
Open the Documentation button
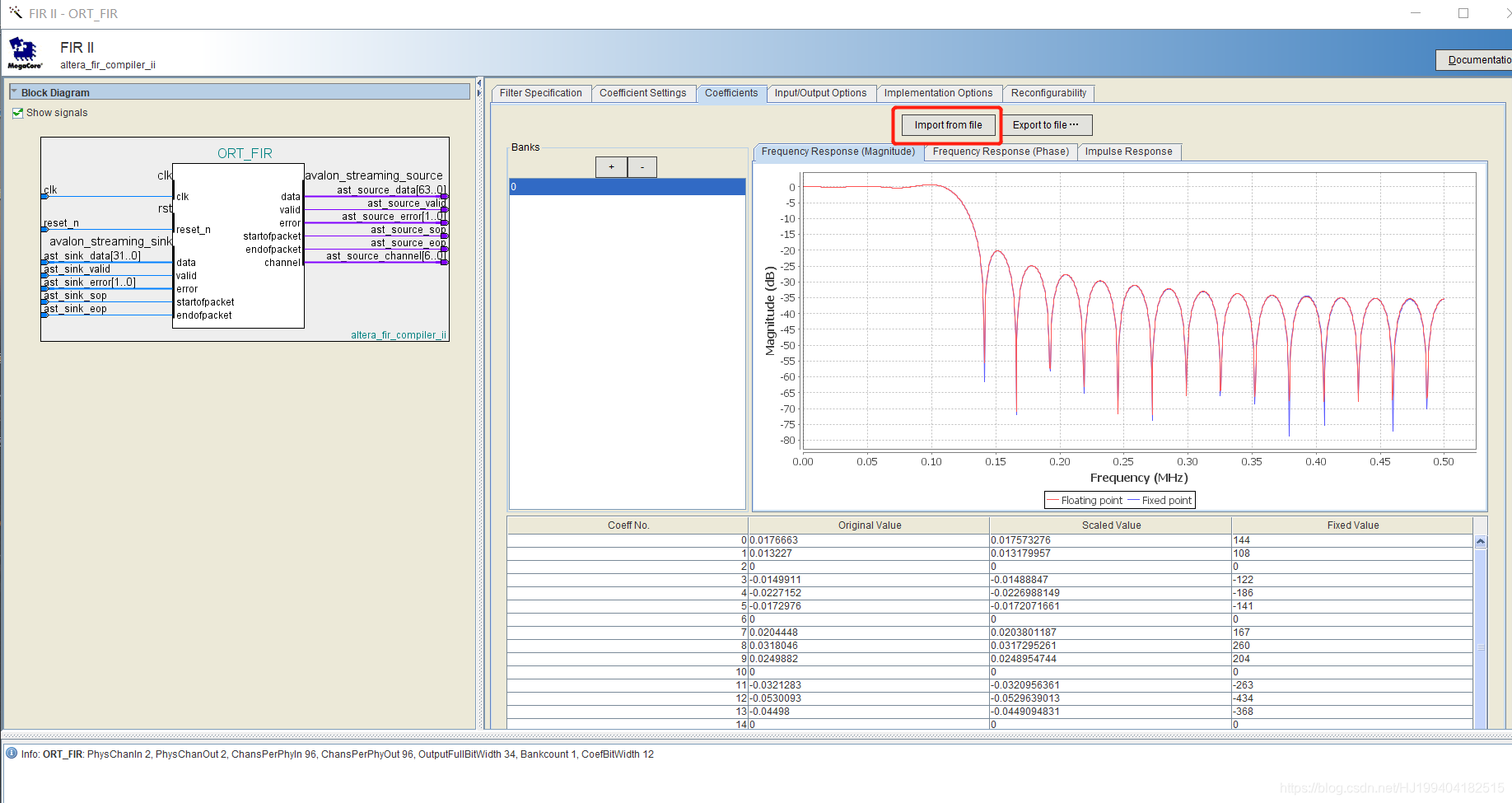1476,60
